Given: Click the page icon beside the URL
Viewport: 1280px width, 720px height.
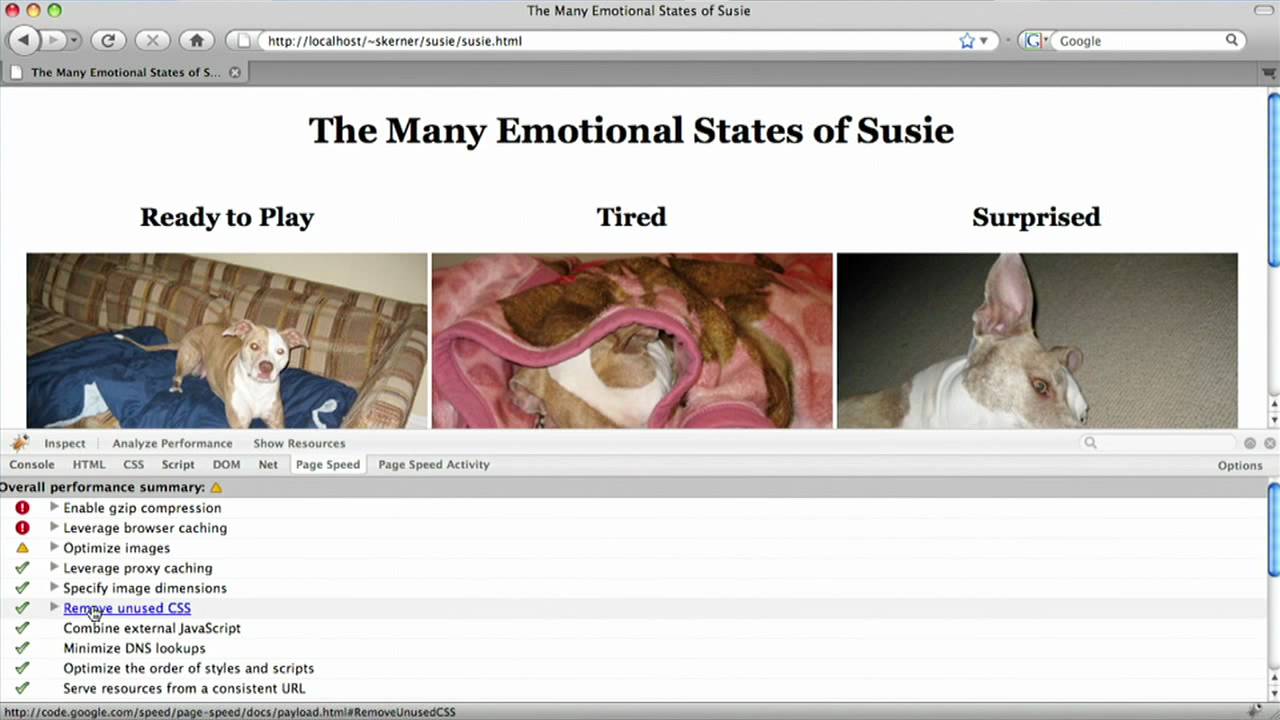Looking at the screenshot, I should (243, 41).
